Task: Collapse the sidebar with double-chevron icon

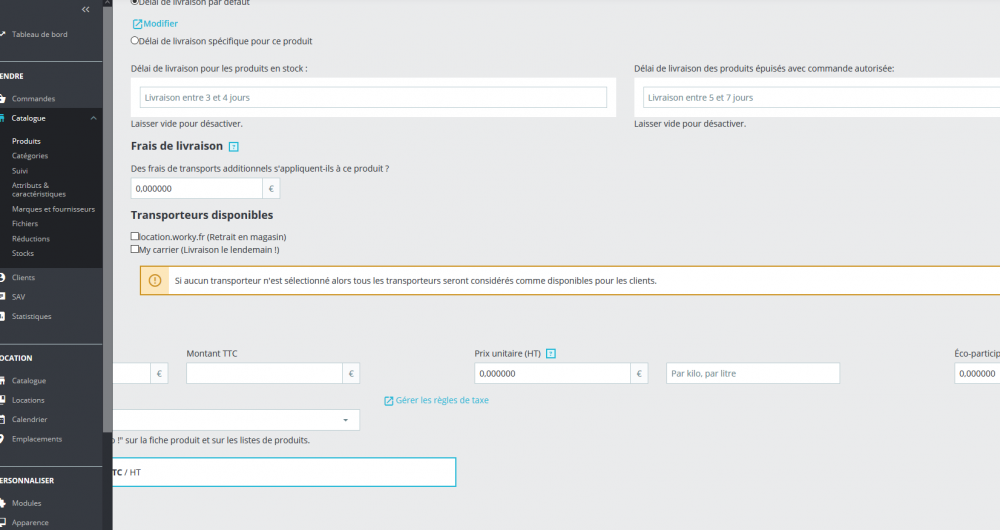Action: click(85, 10)
